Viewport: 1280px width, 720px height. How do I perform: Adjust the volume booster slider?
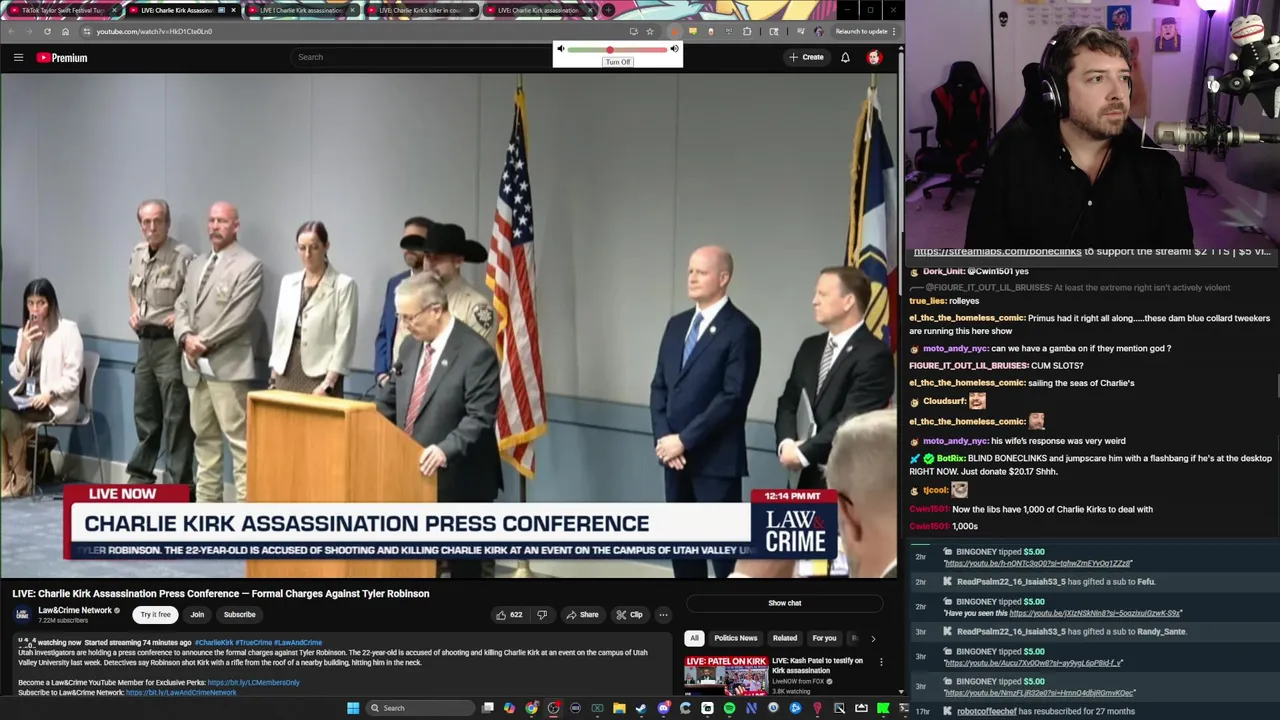[x=617, y=49]
